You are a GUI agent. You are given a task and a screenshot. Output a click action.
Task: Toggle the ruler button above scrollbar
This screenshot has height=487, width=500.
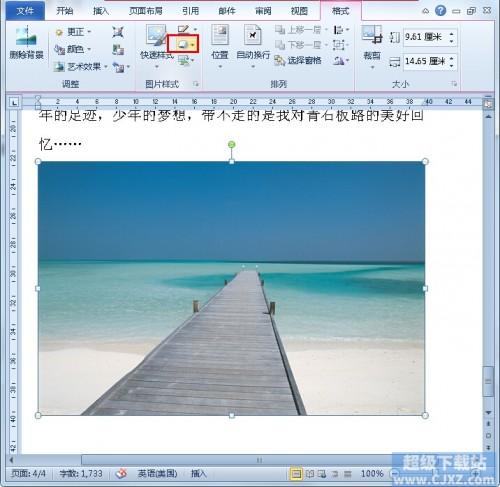[x=488, y=104]
